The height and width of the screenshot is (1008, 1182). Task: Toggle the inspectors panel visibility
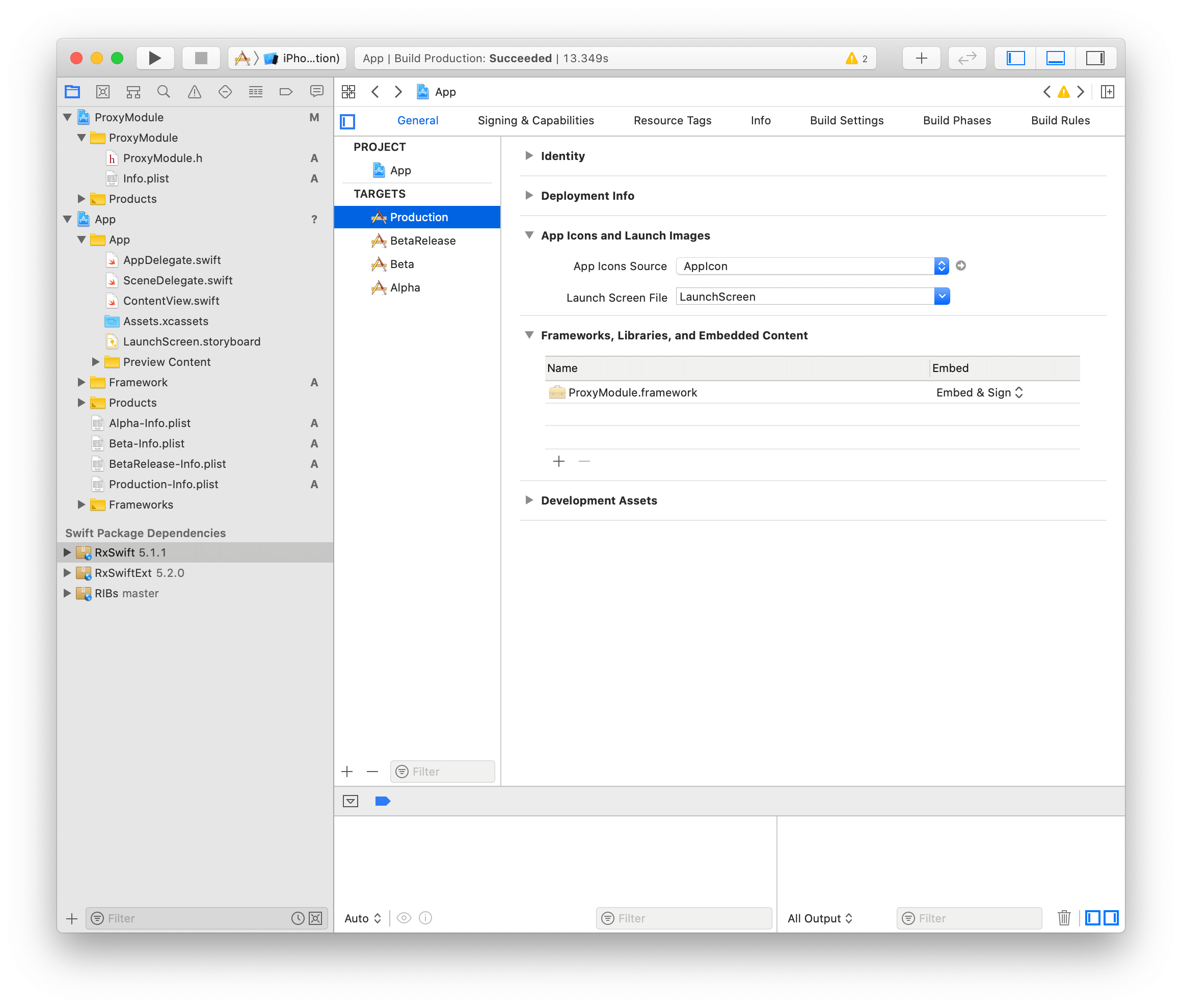coord(1095,58)
